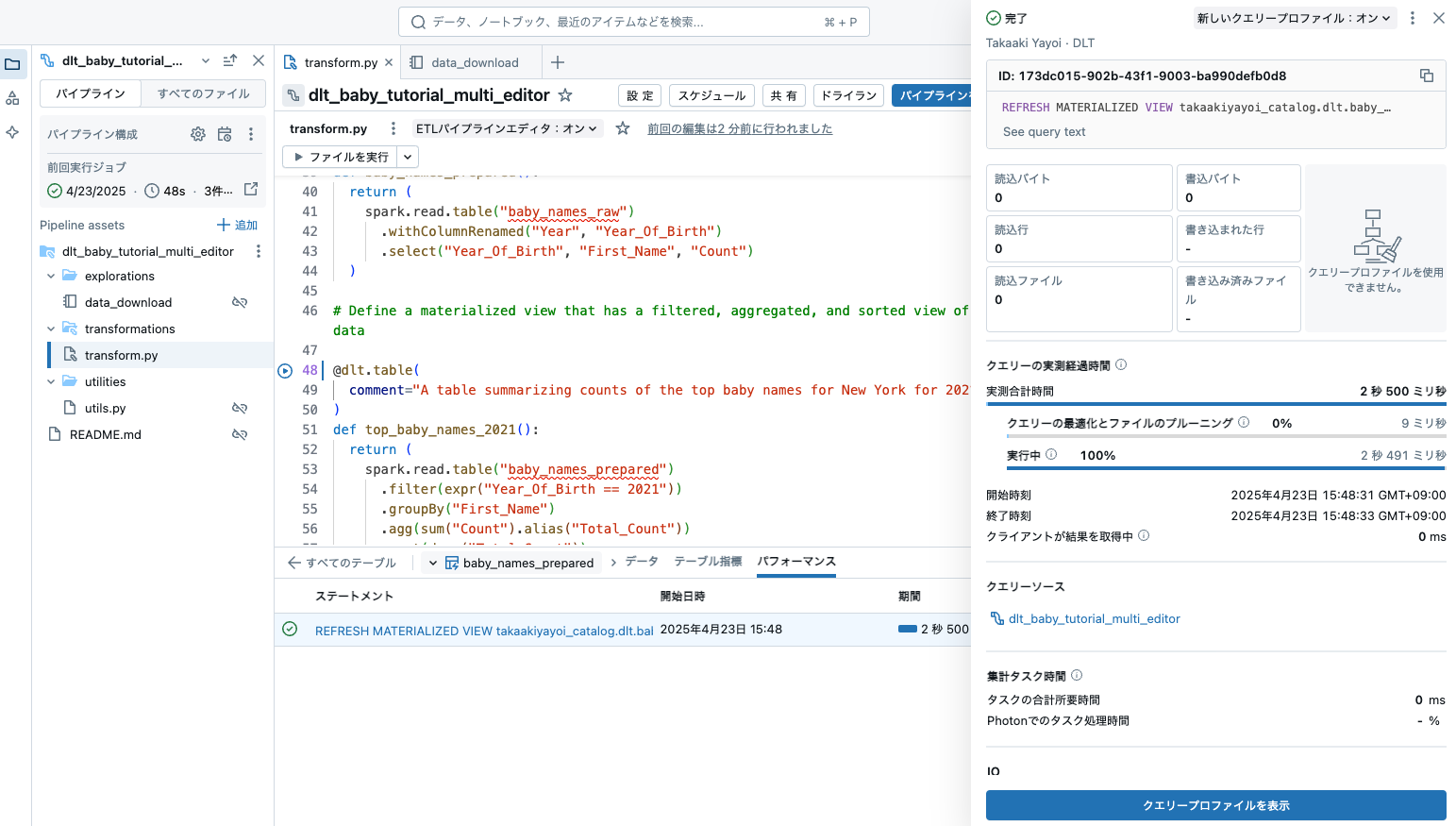Screen dimensions: 1456x826
Task: Collapse the explorations folder
Action: click(x=51, y=276)
